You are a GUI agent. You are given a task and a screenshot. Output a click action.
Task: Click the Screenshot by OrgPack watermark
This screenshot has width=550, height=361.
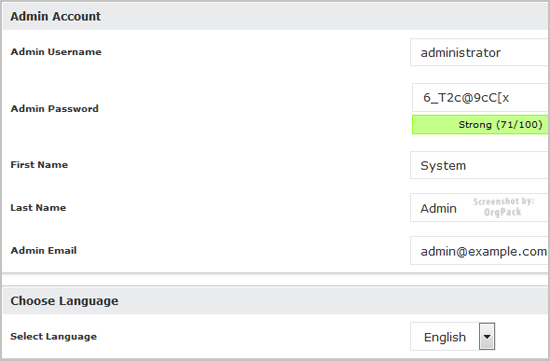[503, 207]
